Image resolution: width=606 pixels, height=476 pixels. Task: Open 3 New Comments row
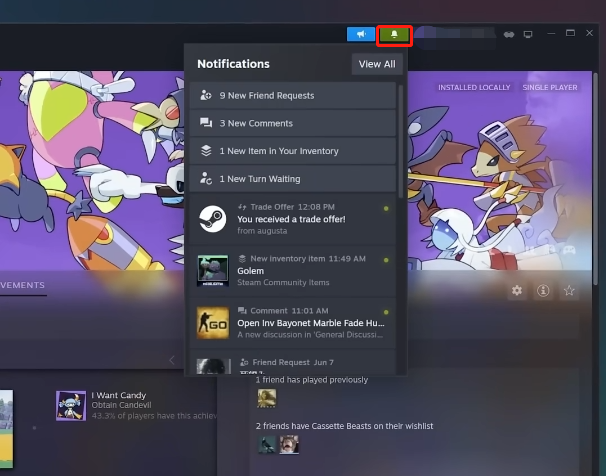293,123
